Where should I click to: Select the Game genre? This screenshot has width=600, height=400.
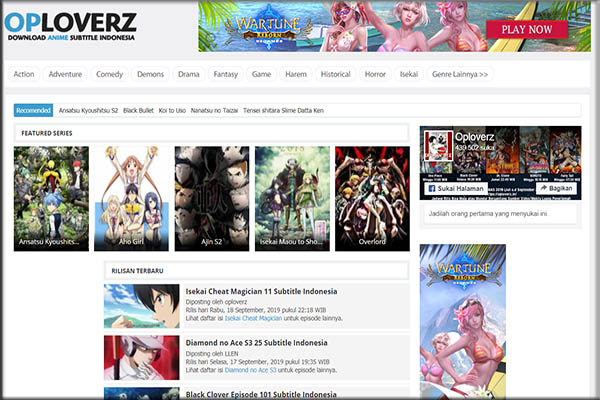(x=261, y=74)
